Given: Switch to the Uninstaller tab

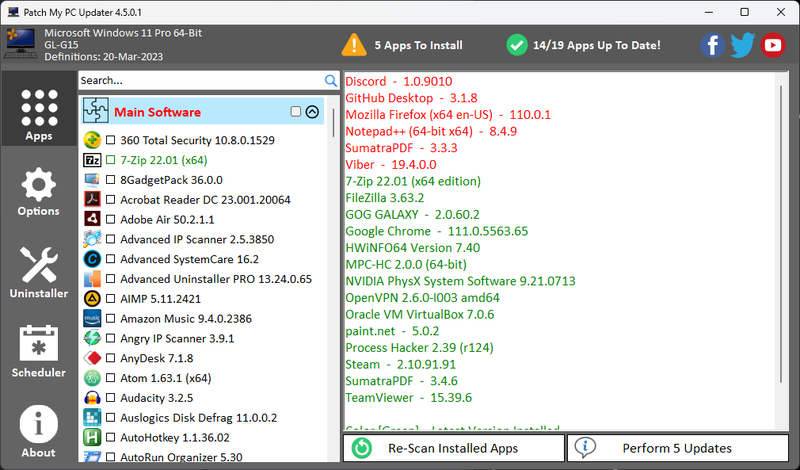Looking at the screenshot, I should coord(38,273).
